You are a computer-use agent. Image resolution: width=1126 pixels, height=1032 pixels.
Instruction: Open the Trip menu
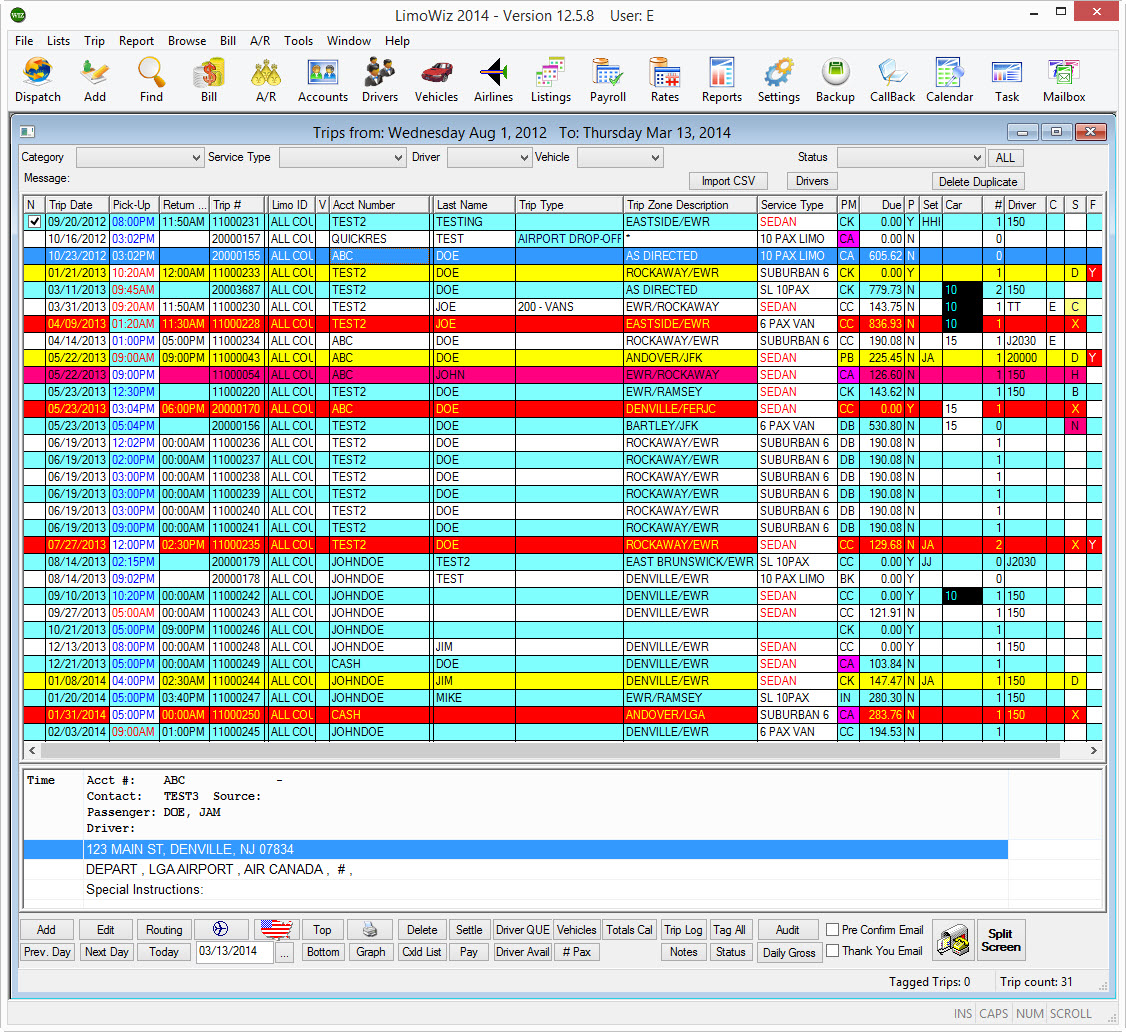tap(94, 41)
